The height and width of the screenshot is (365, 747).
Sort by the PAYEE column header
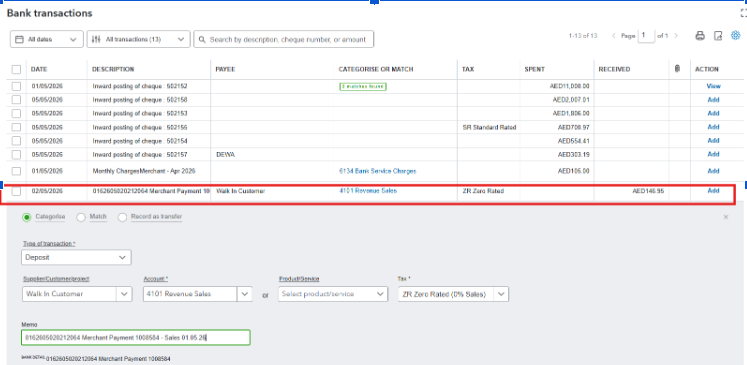pos(225,70)
